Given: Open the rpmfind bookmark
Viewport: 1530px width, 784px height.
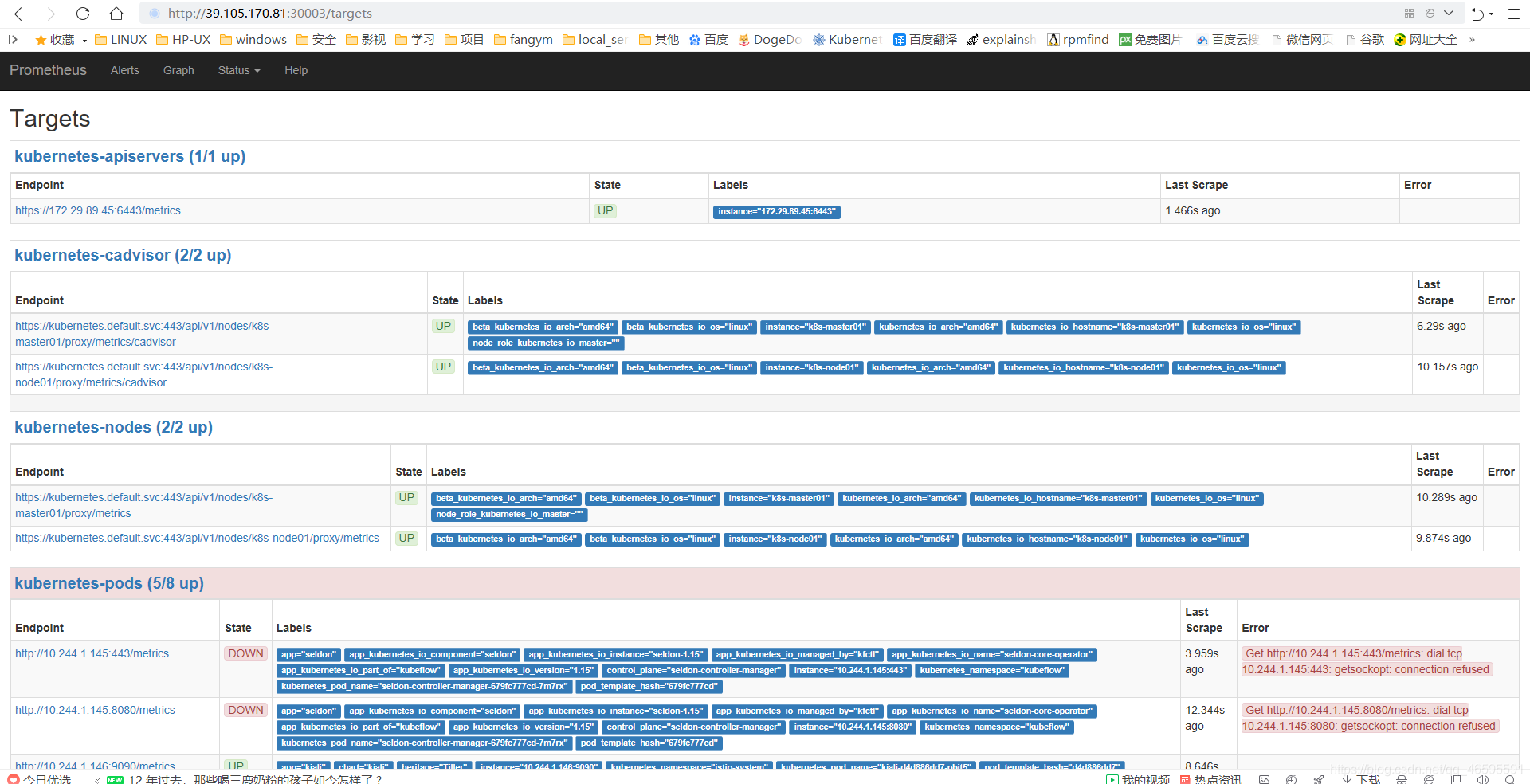Looking at the screenshot, I should click(1078, 39).
